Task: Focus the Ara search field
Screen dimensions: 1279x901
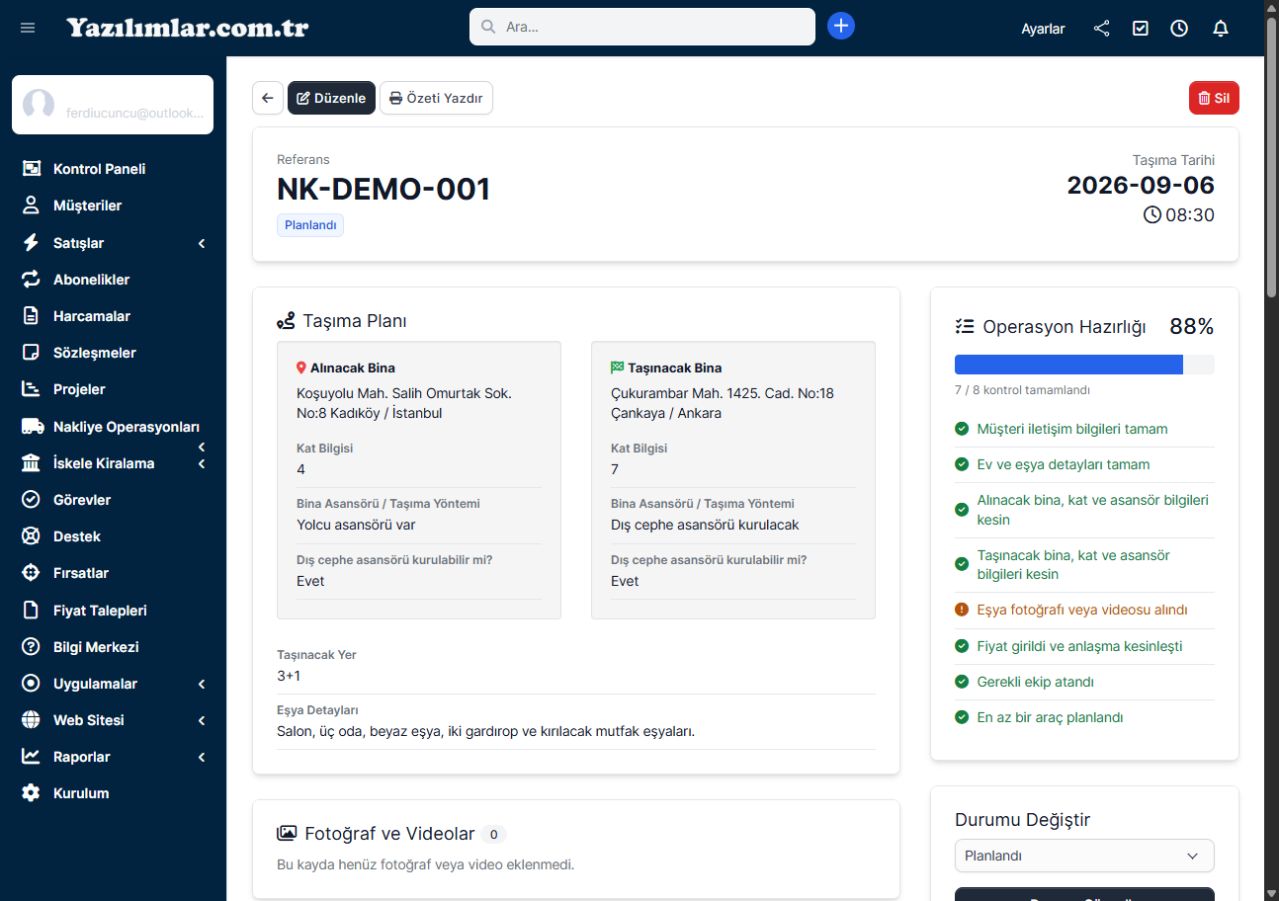Action: (642, 27)
